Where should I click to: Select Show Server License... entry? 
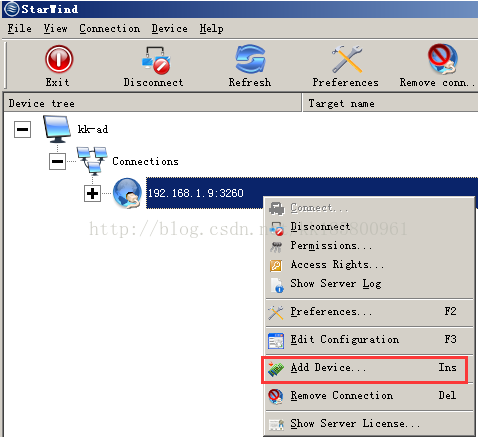click(x=369, y=424)
